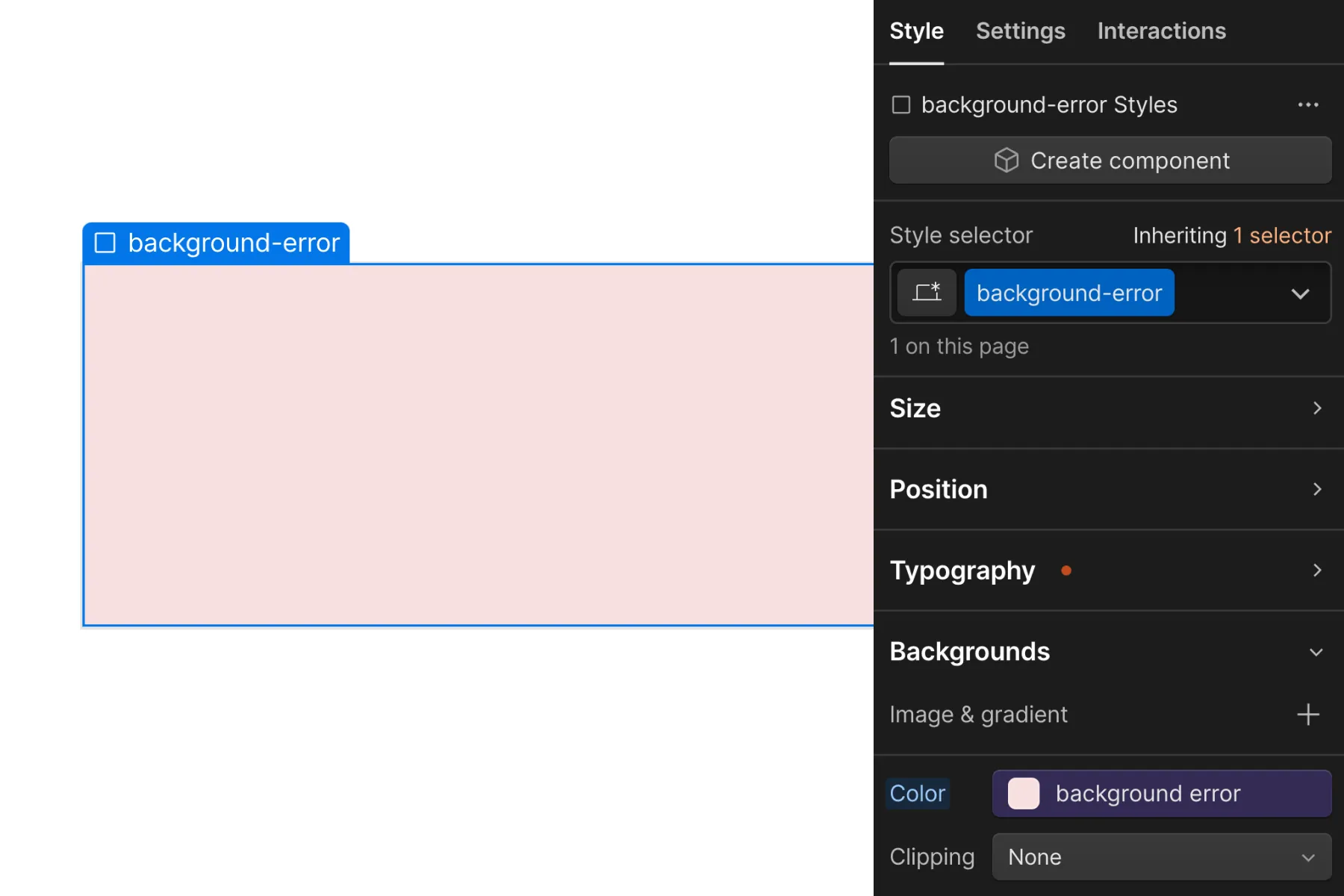Expand the Position section

tap(1109, 490)
